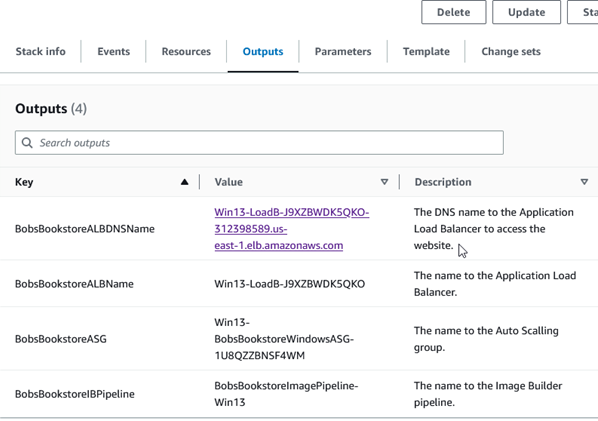Sort by Key column ascending arrow
Screen dimensions: 598x421
coord(185,182)
